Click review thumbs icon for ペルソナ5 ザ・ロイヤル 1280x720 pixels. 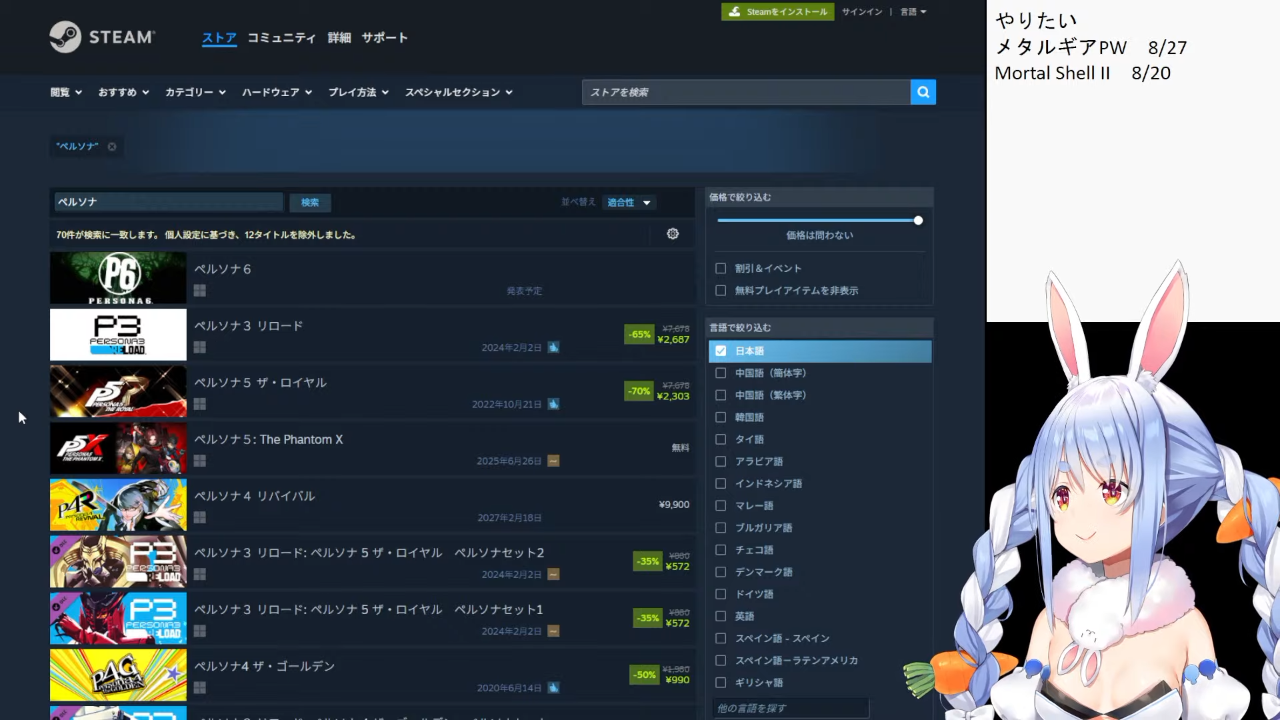[553, 405]
